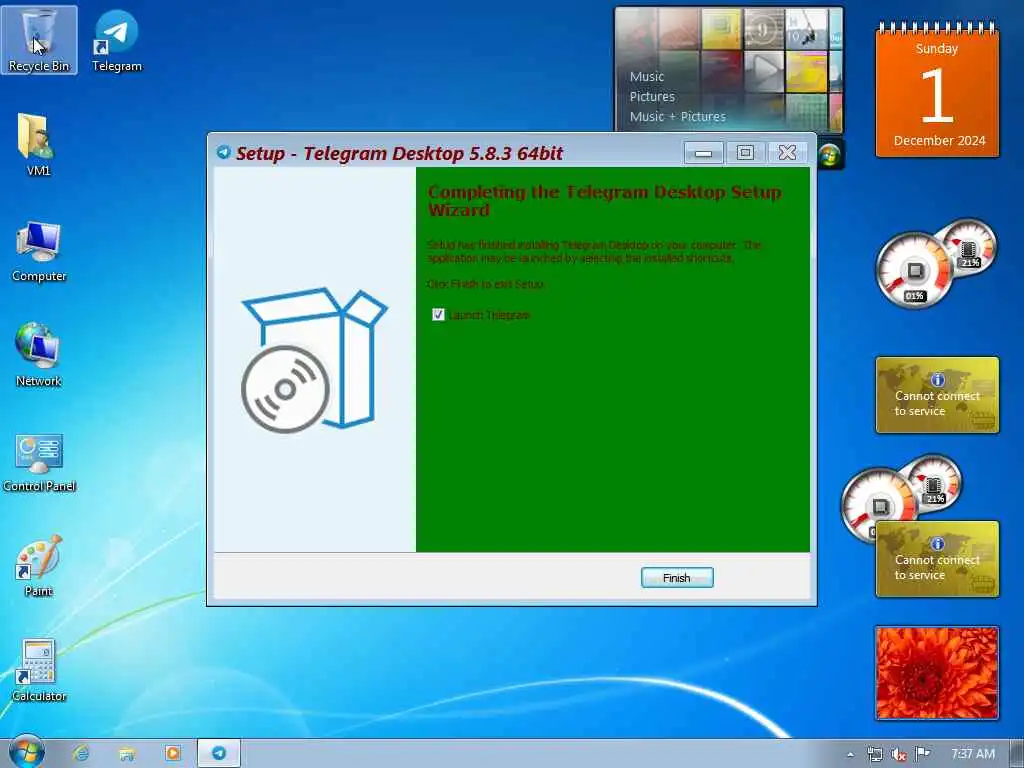
Task: Click the Windows Media Center logo icon
Action: pyautogui.click(x=830, y=155)
